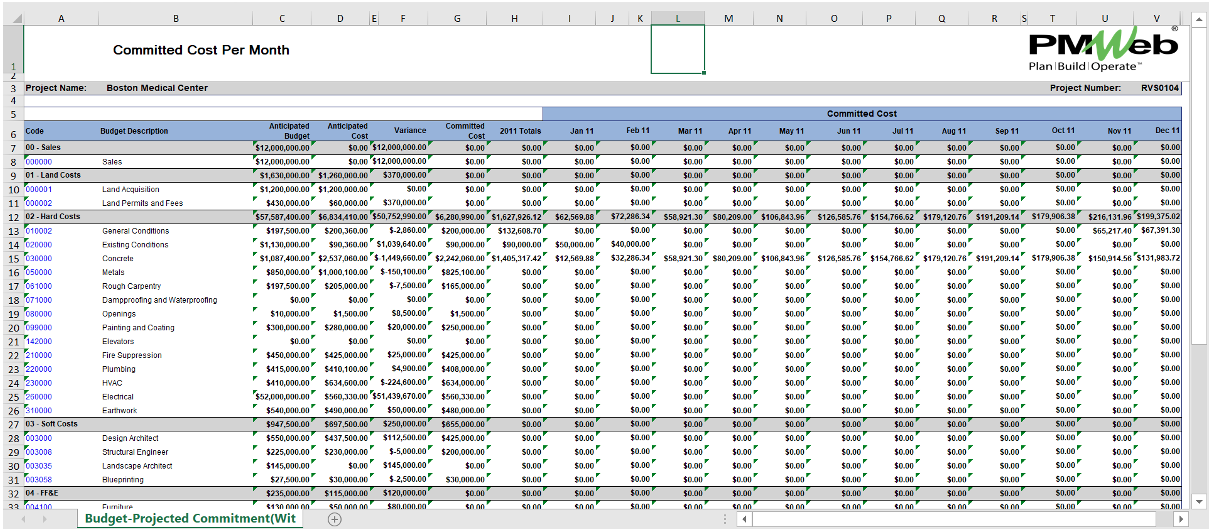Viewport: 1212px width, 531px height.
Task: Open the 003058 code link
Action: (39, 480)
